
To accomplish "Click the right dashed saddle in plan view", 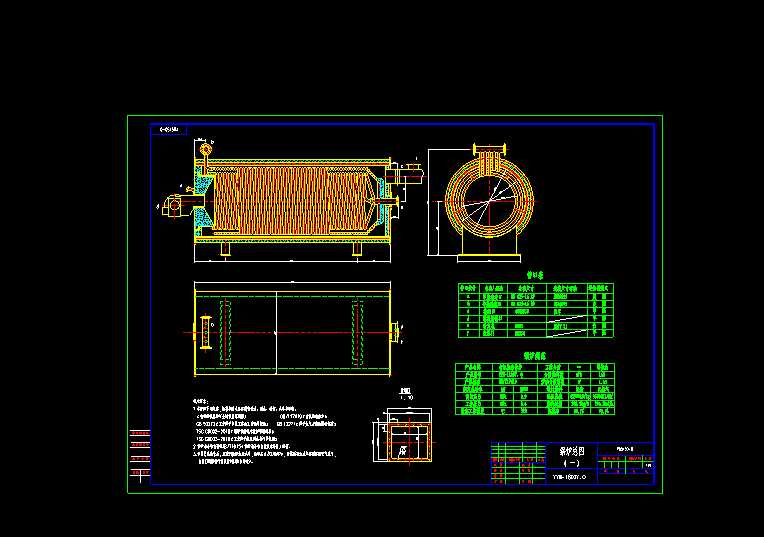I will (358, 333).
